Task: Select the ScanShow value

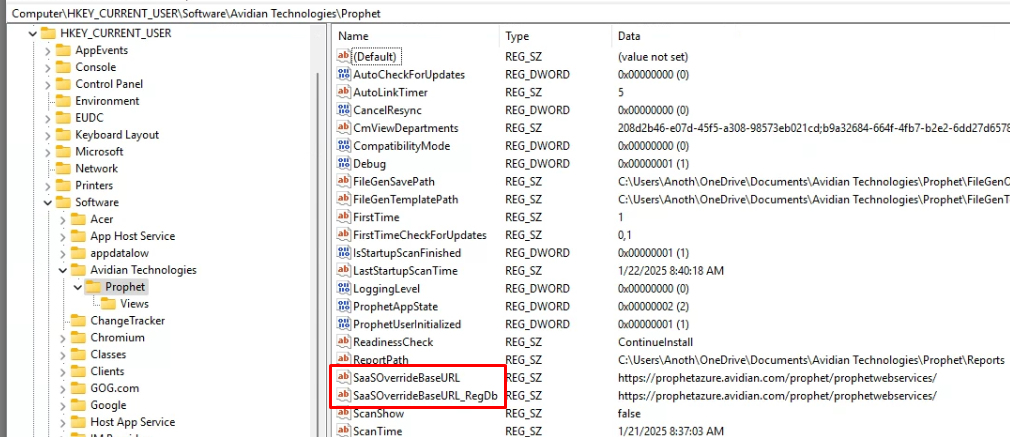Action: pos(379,413)
